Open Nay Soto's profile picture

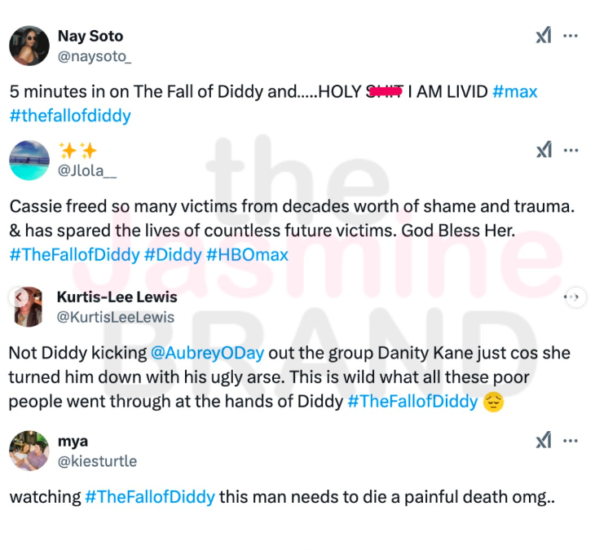(29, 46)
